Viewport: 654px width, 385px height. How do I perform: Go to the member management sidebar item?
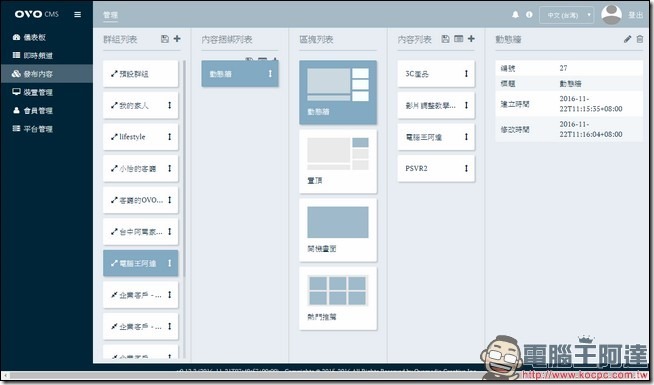(33, 111)
